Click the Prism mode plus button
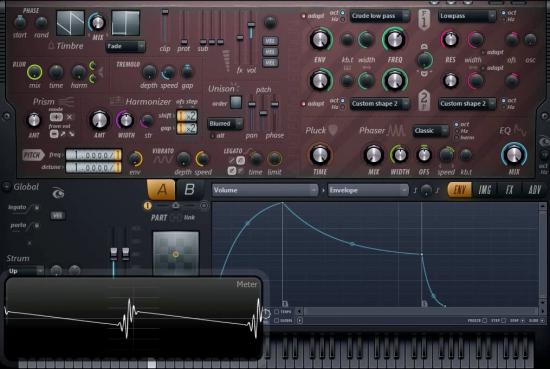This screenshot has height=369, width=550. (56, 117)
